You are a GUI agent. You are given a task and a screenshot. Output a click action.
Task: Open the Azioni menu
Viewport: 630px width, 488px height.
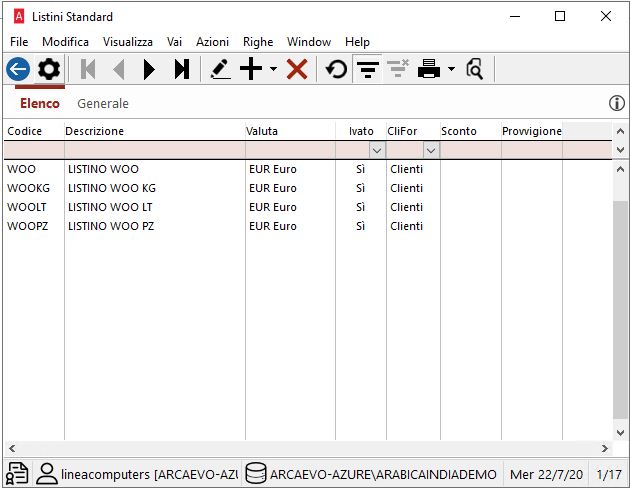[212, 42]
